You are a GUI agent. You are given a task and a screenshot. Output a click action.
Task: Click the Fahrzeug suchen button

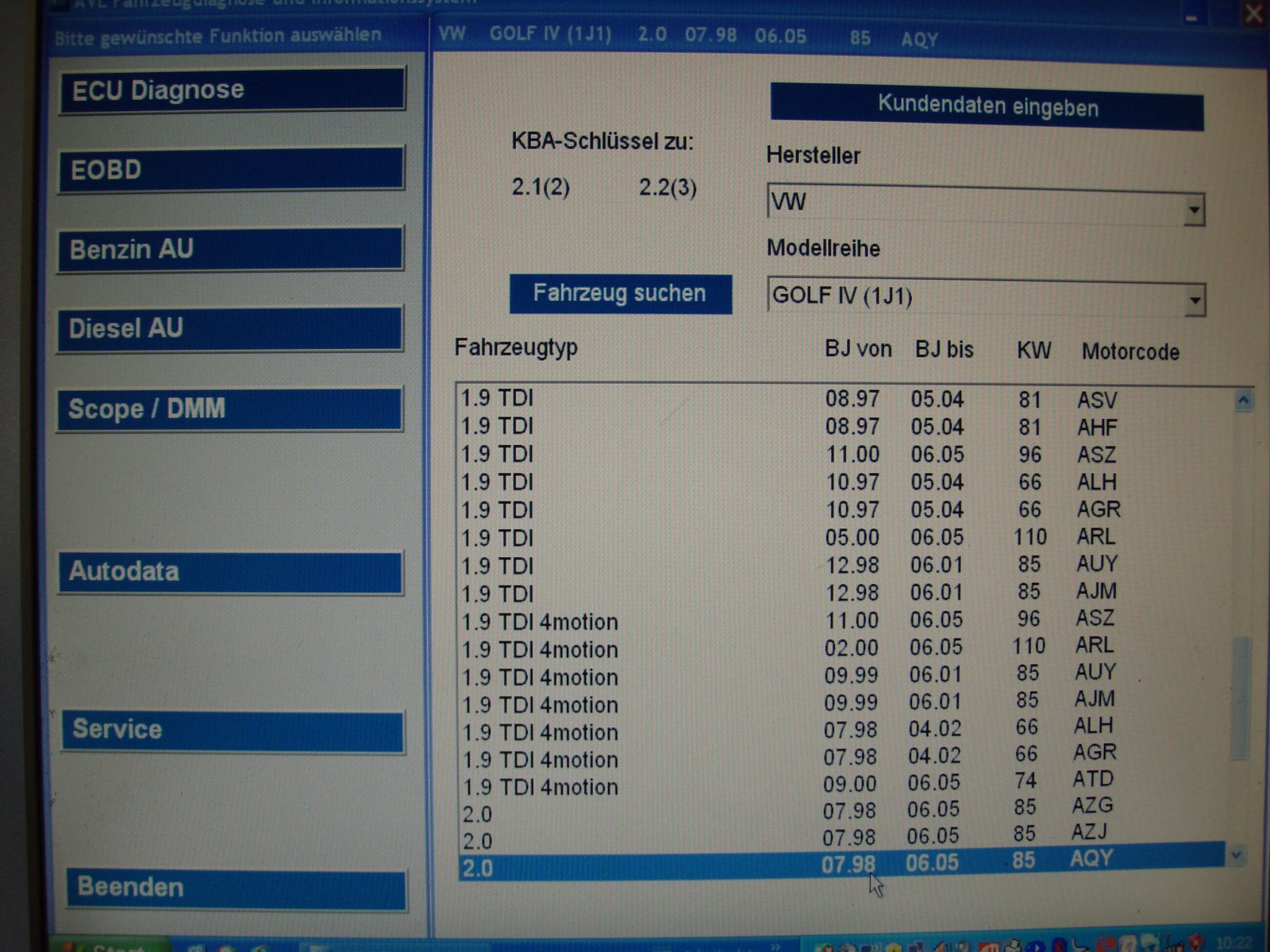pyautogui.click(x=621, y=294)
